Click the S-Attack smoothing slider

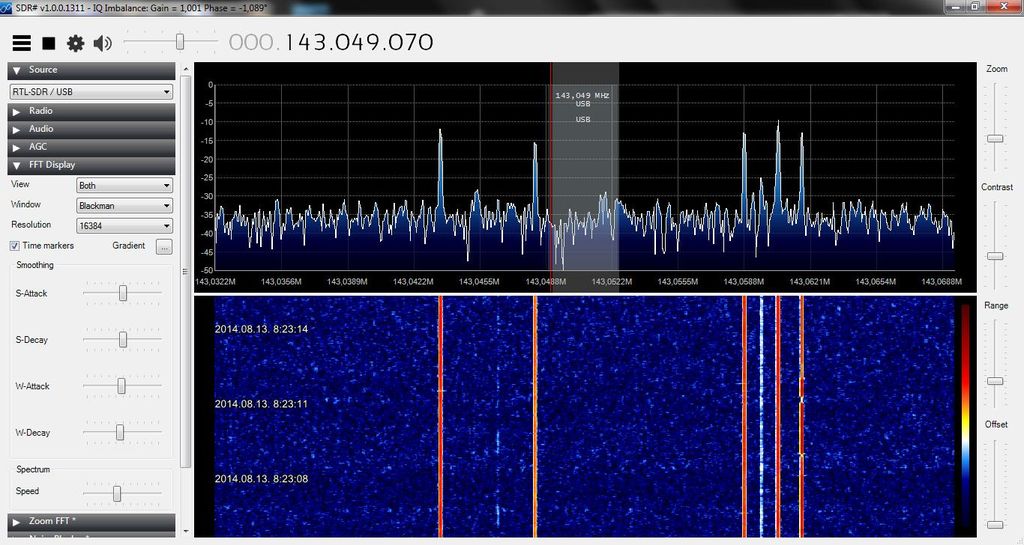pyautogui.click(x=123, y=293)
